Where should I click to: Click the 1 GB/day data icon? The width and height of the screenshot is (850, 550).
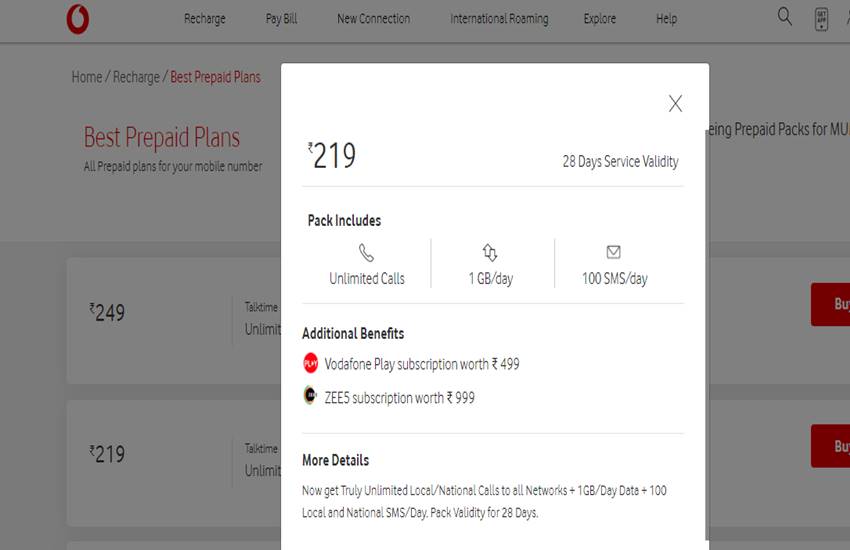490,253
